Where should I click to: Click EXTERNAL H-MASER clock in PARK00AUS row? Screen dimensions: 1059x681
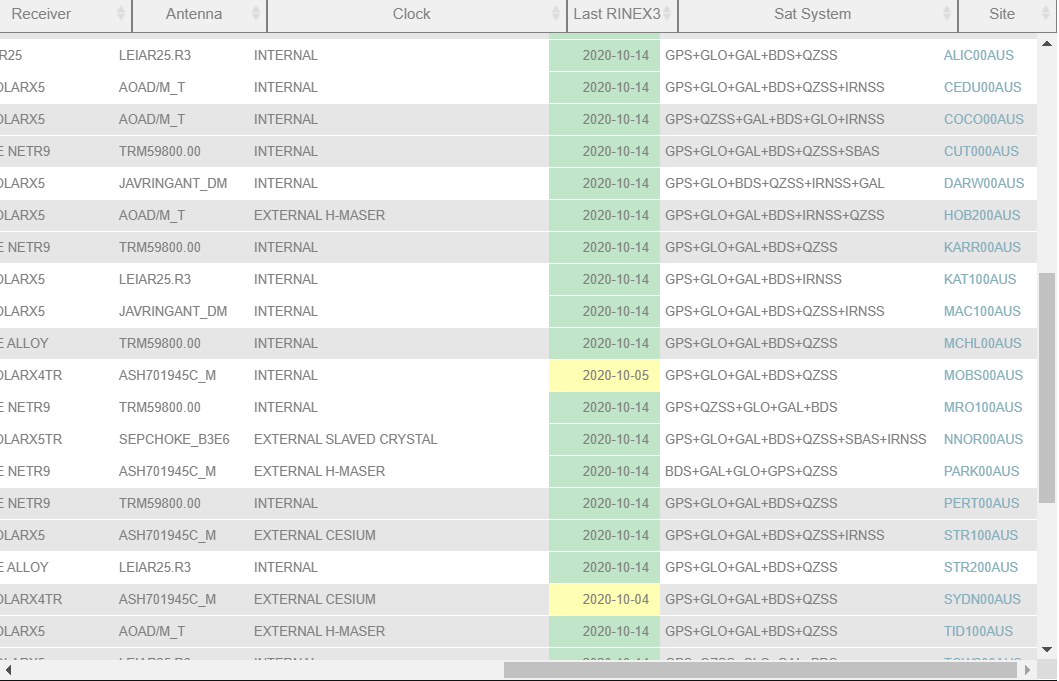click(x=319, y=472)
